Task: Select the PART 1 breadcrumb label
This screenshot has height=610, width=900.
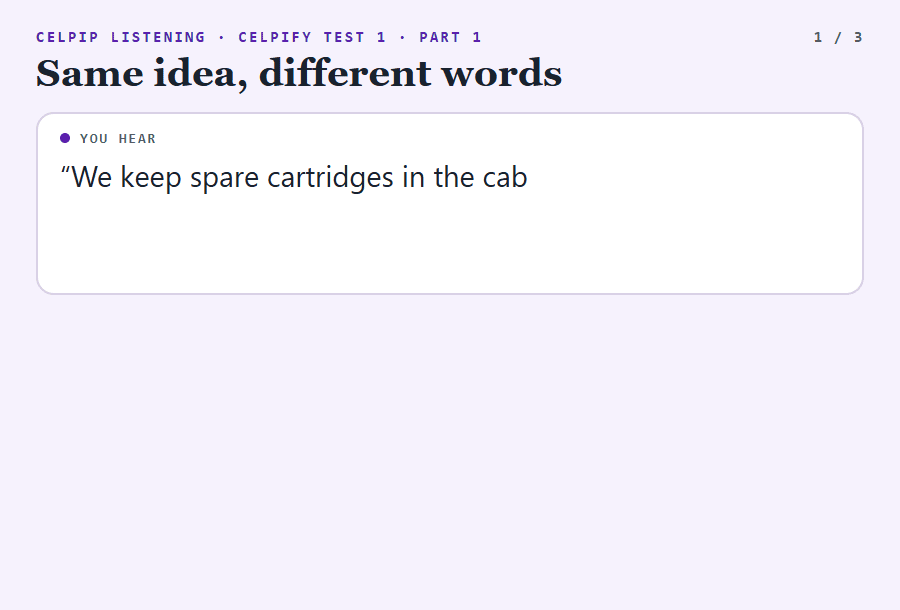Action: [x=450, y=37]
